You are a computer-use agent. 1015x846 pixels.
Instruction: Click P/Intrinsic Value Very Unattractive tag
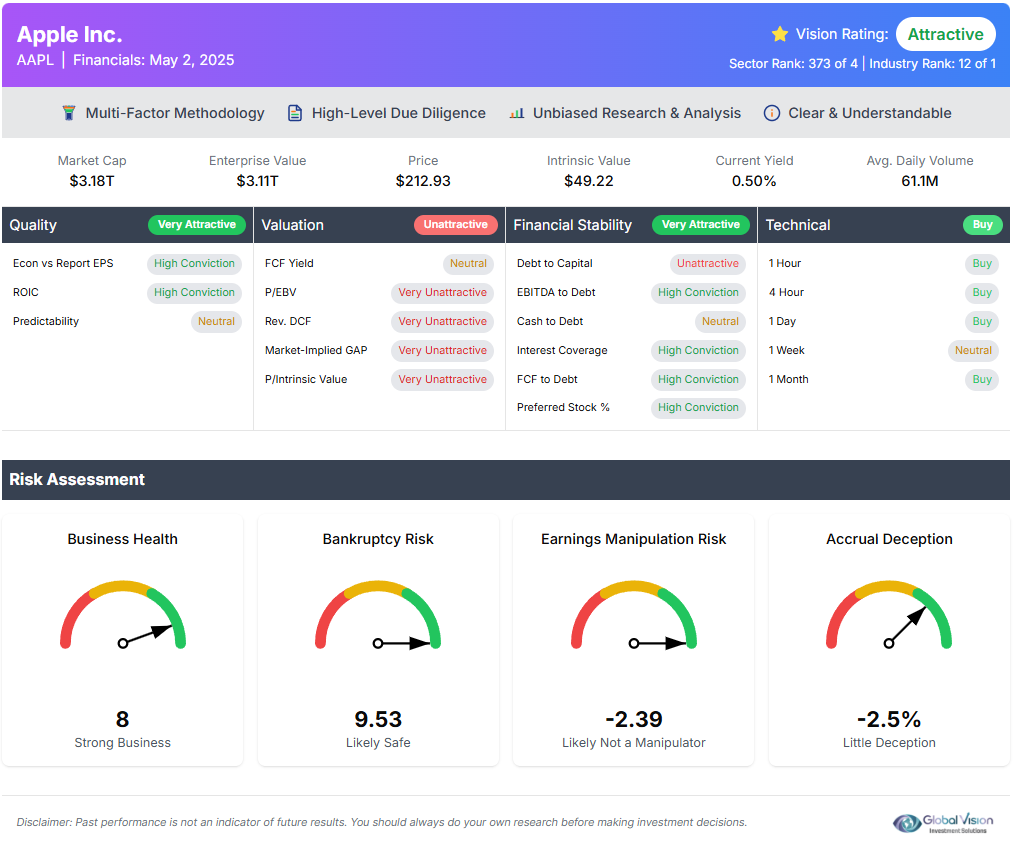pos(442,379)
